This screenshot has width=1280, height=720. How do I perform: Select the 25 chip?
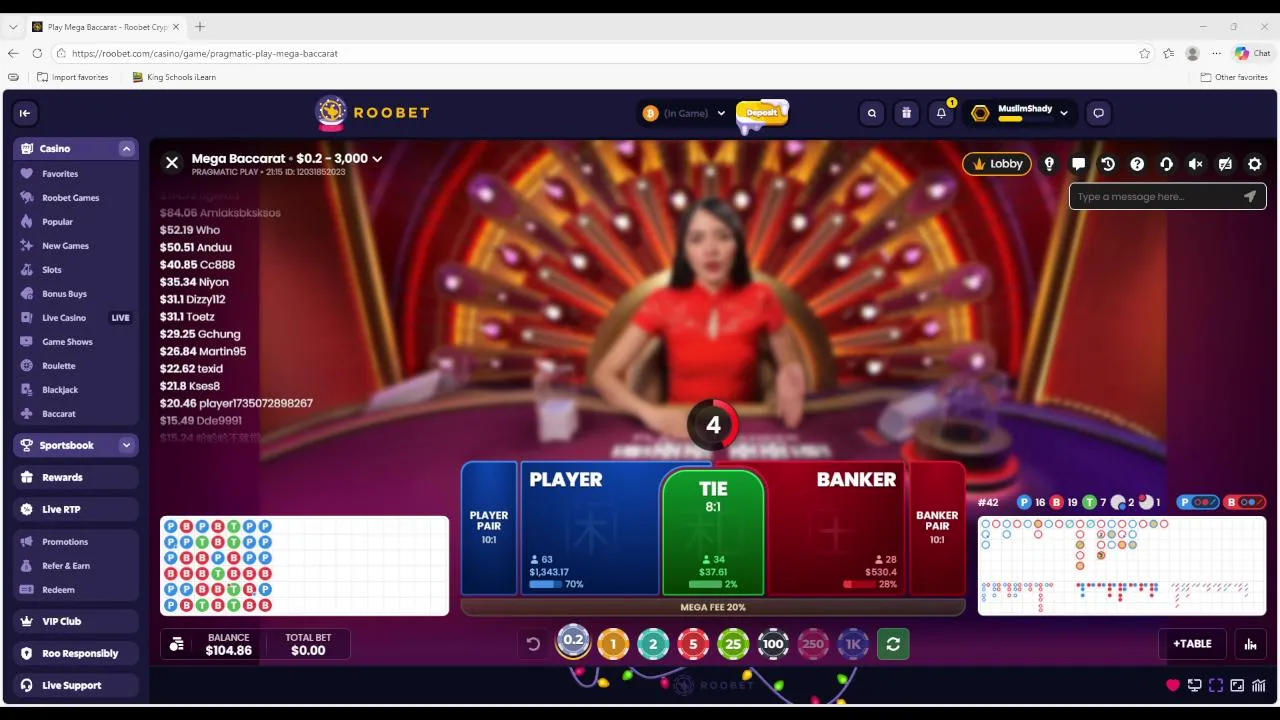coord(733,645)
